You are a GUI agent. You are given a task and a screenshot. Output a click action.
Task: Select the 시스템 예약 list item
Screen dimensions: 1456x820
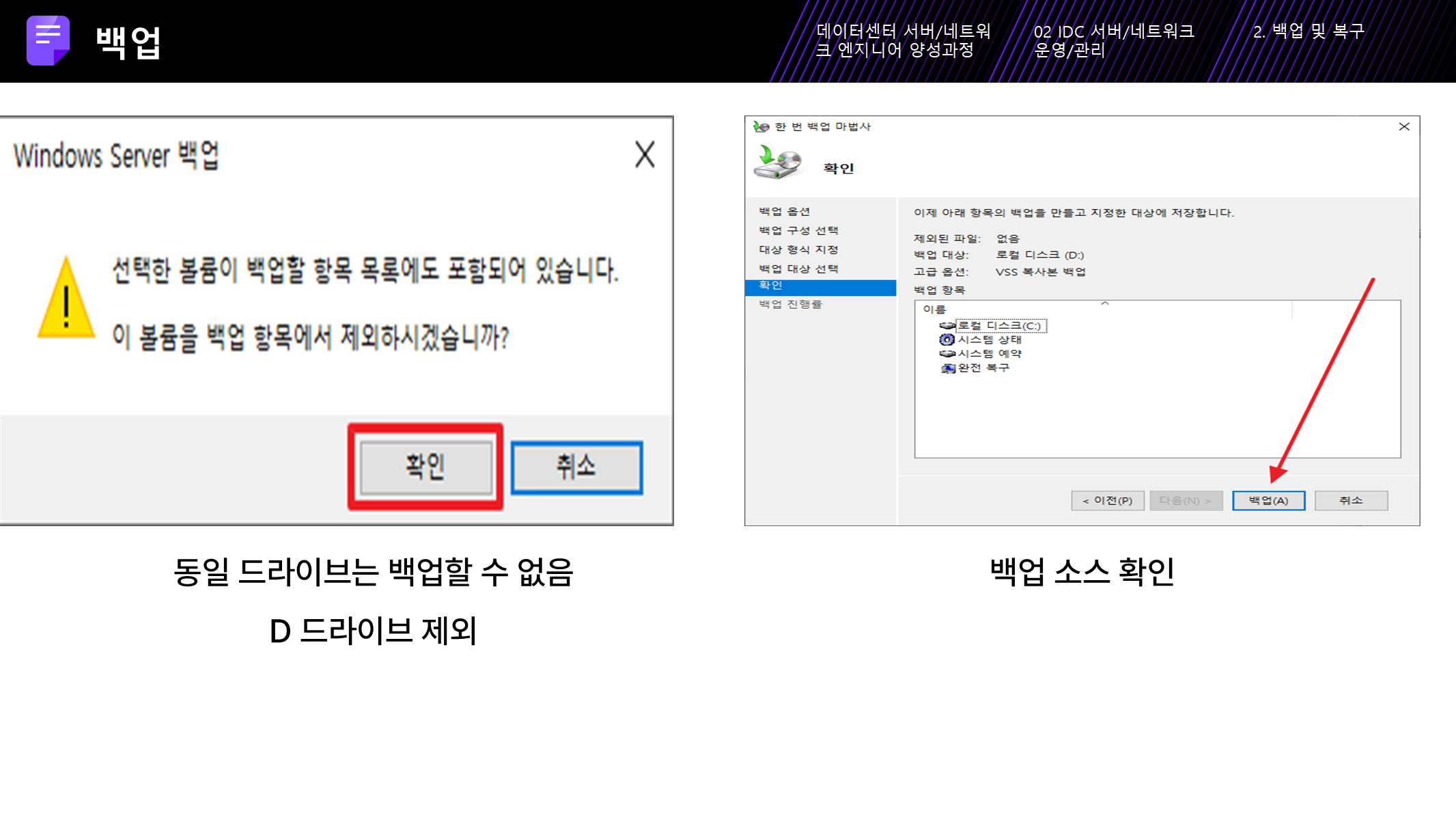(989, 354)
